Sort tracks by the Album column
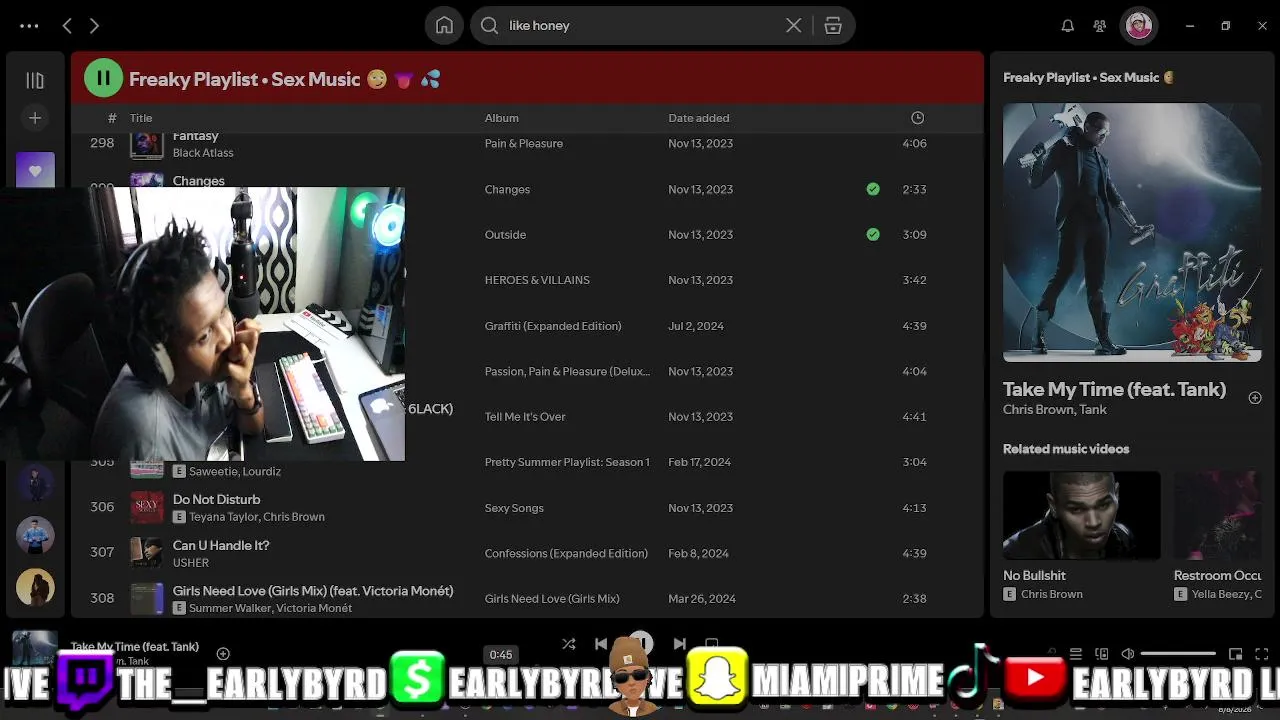The image size is (1280, 720). 502,118
